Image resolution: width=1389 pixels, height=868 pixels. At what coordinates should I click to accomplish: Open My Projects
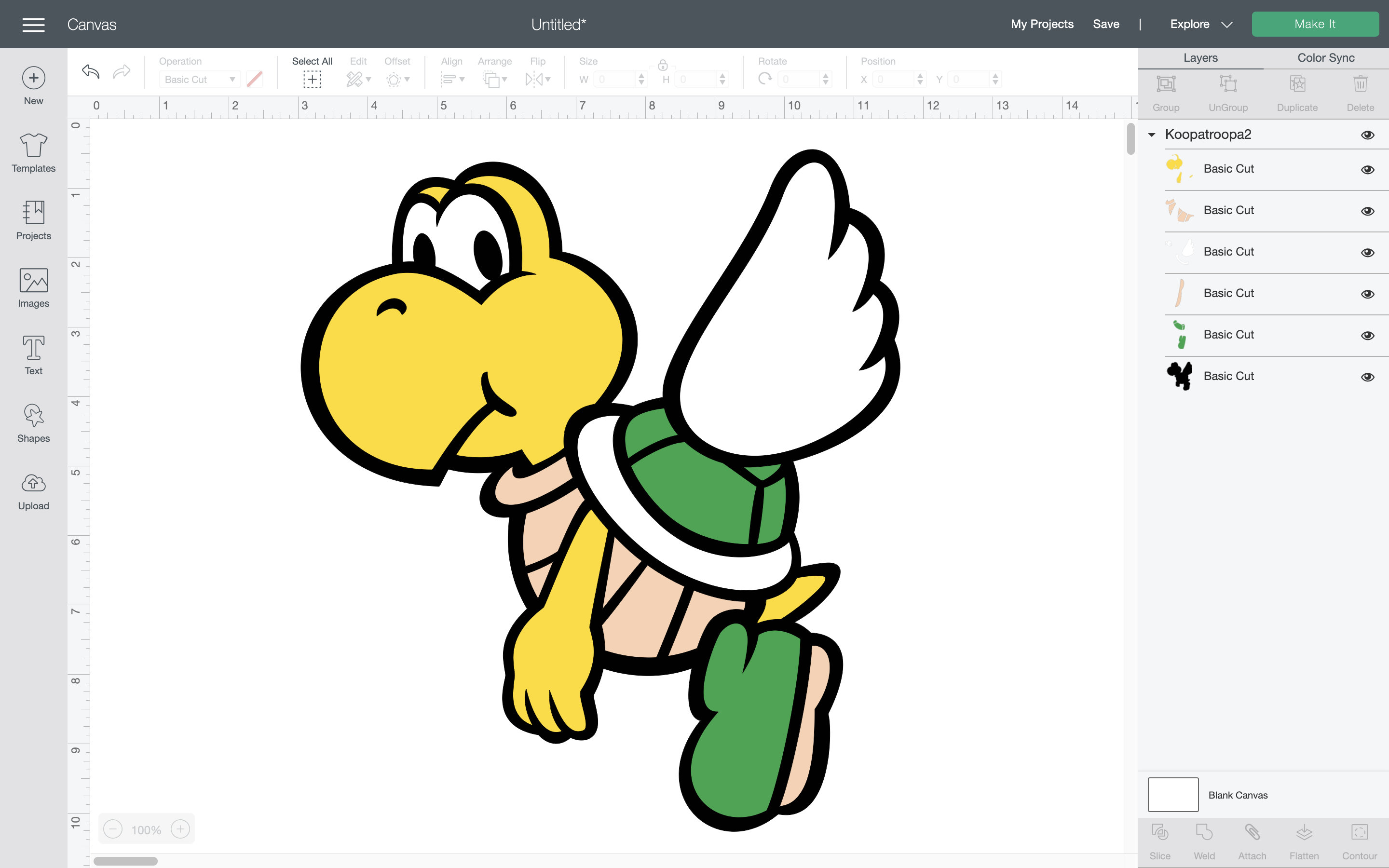[1042, 24]
